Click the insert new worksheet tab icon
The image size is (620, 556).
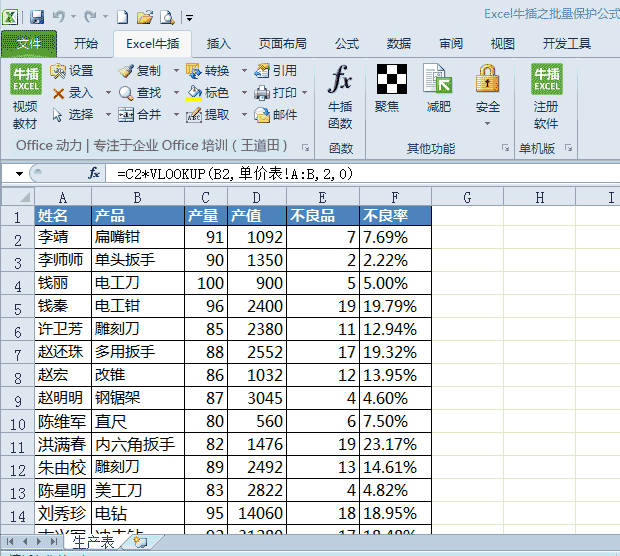[140, 542]
